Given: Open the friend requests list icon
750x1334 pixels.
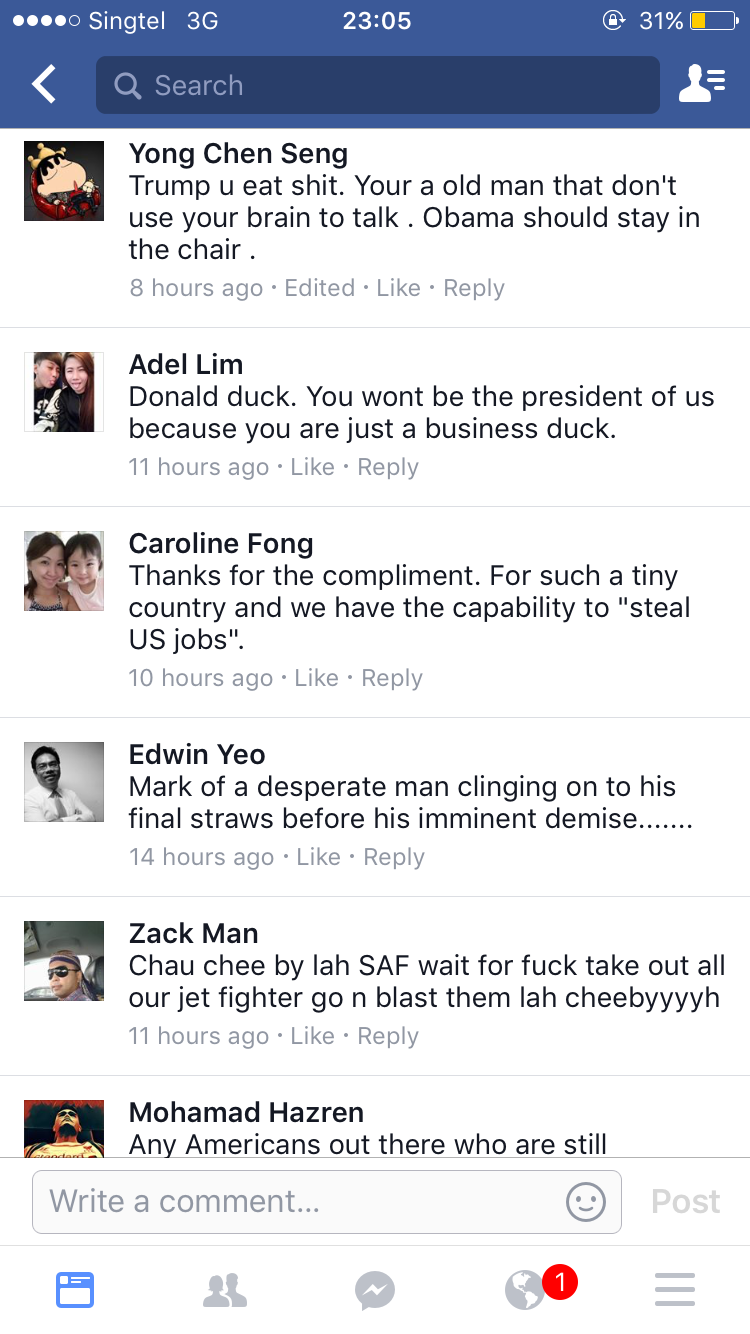Looking at the screenshot, I should (x=702, y=85).
